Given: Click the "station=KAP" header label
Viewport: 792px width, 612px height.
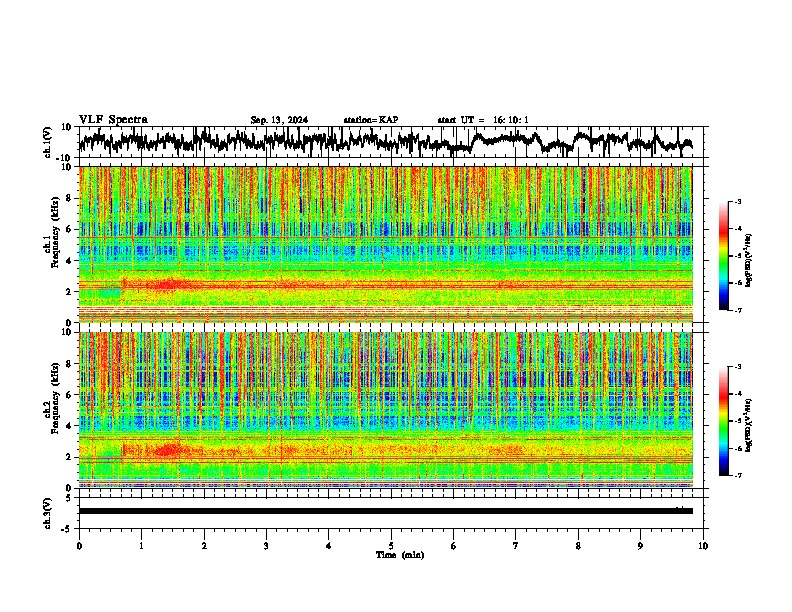Looking at the screenshot, I should click(371, 120).
